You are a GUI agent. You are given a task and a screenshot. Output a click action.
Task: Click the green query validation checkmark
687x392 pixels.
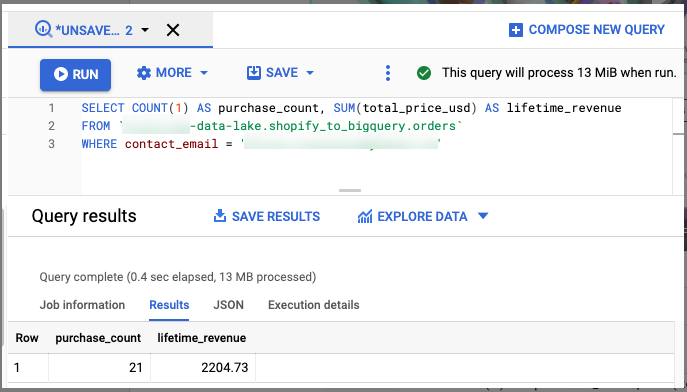(424, 73)
